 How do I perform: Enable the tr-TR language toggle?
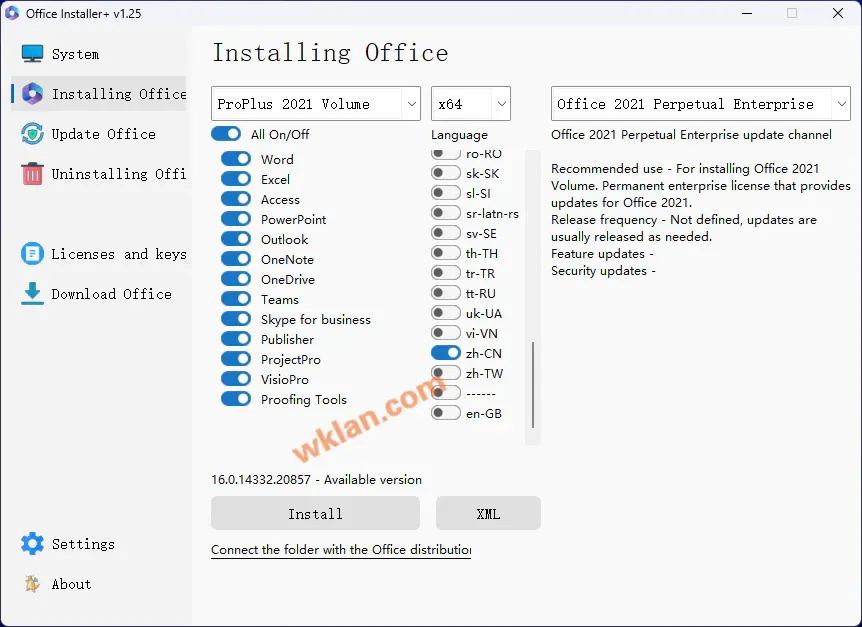[x=446, y=273]
